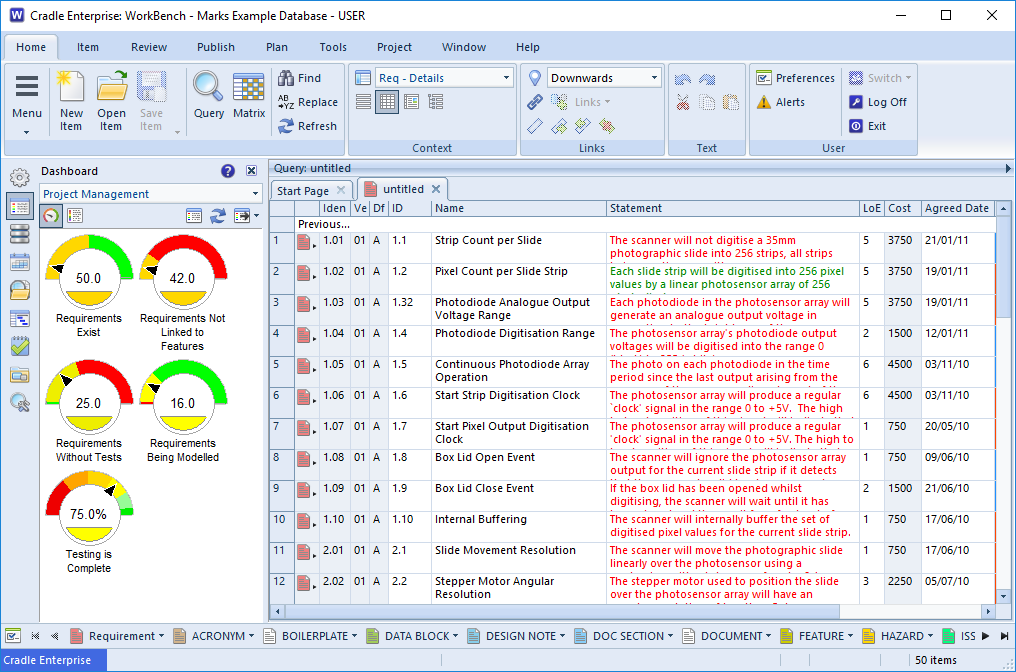Expand the collapsed Query untitled pane arrow
1016x672 pixels.
pos(1008,168)
